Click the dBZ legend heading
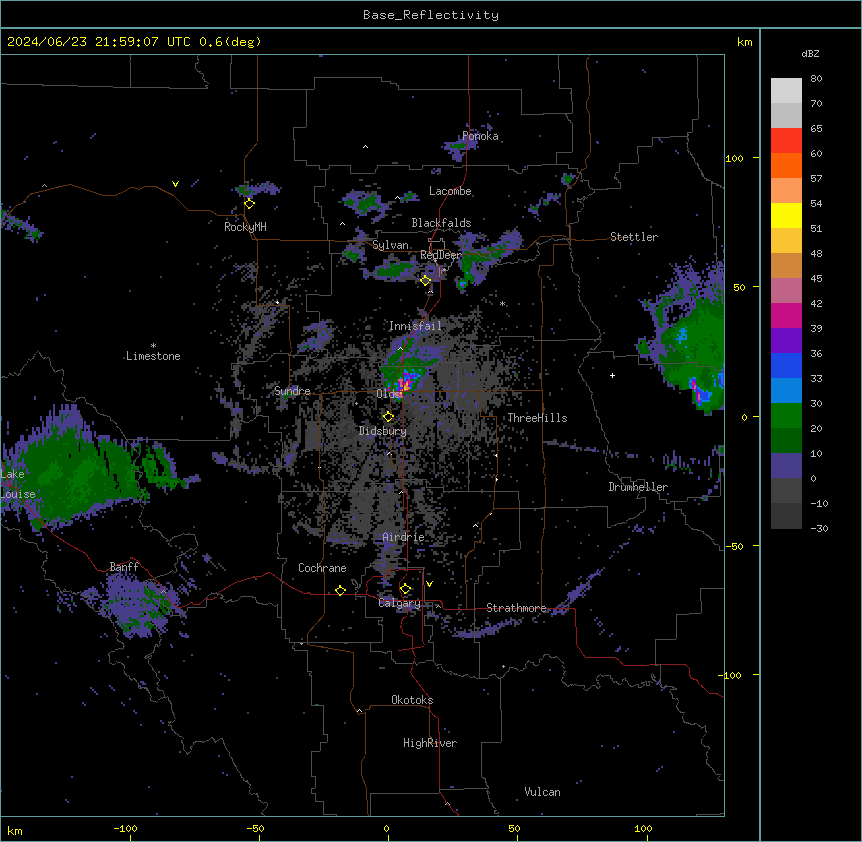 click(x=810, y=53)
